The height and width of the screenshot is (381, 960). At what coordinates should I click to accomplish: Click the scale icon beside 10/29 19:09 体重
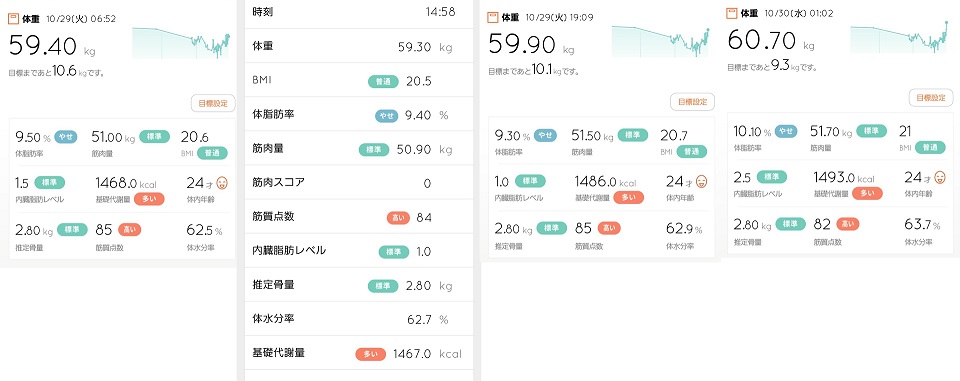pyautogui.click(x=492, y=18)
